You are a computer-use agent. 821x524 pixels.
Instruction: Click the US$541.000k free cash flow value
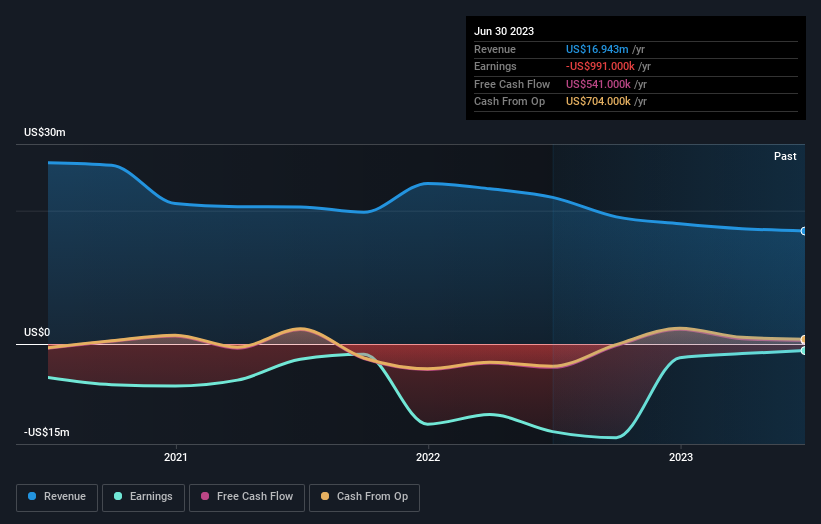coord(598,84)
